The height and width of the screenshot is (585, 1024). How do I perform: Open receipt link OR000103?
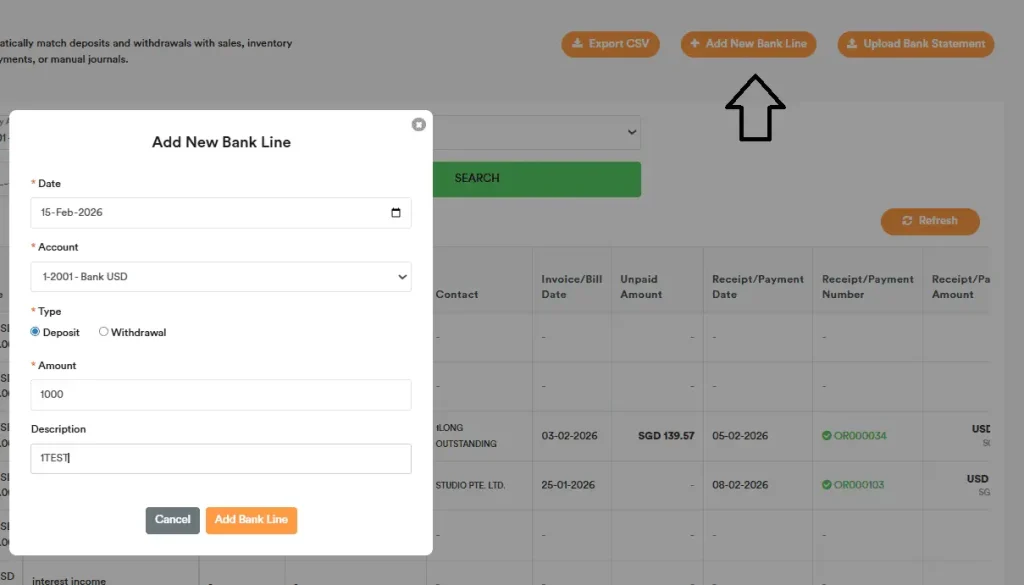point(860,485)
